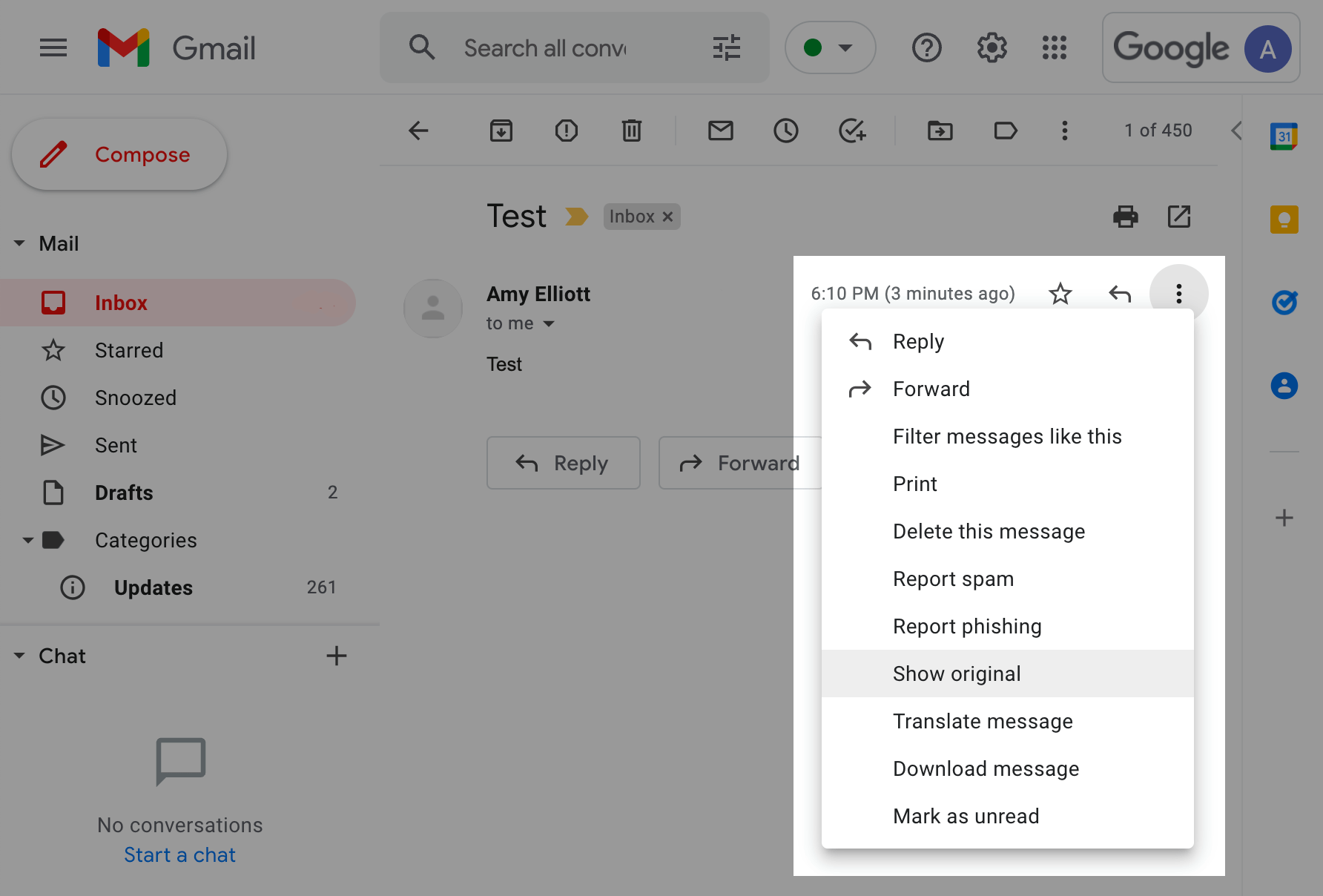Open search filter options icon
Image resolution: width=1323 pixels, height=896 pixels.
(x=726, y=47)
